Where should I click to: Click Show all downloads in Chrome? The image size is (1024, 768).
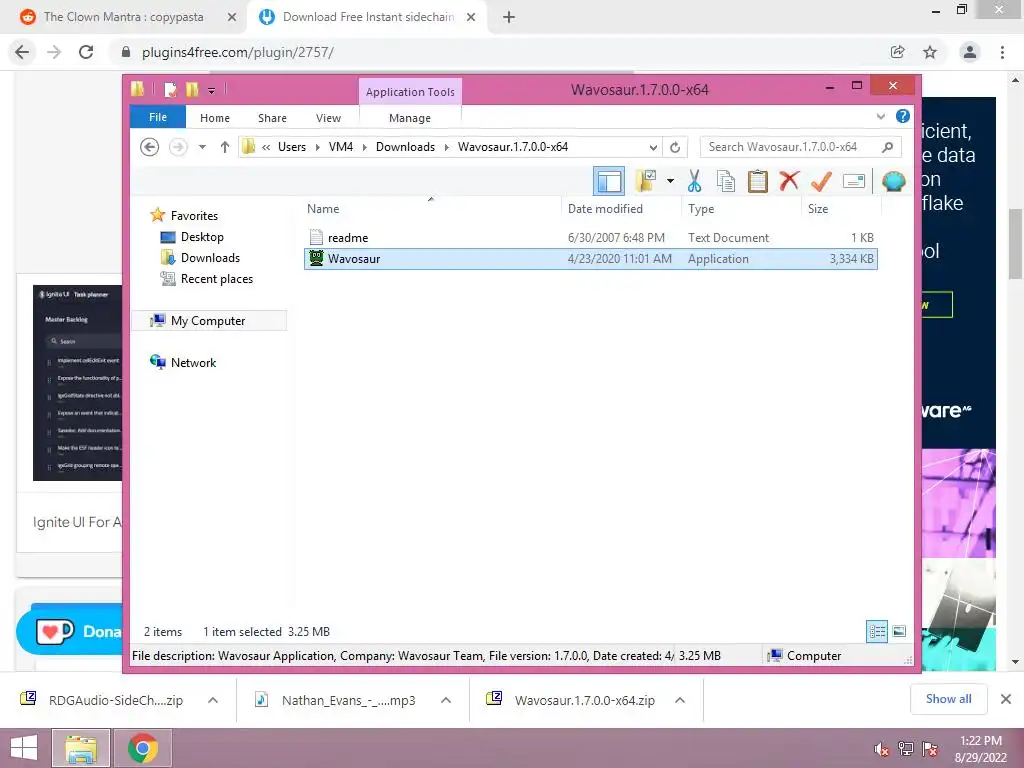click(948, 699)
